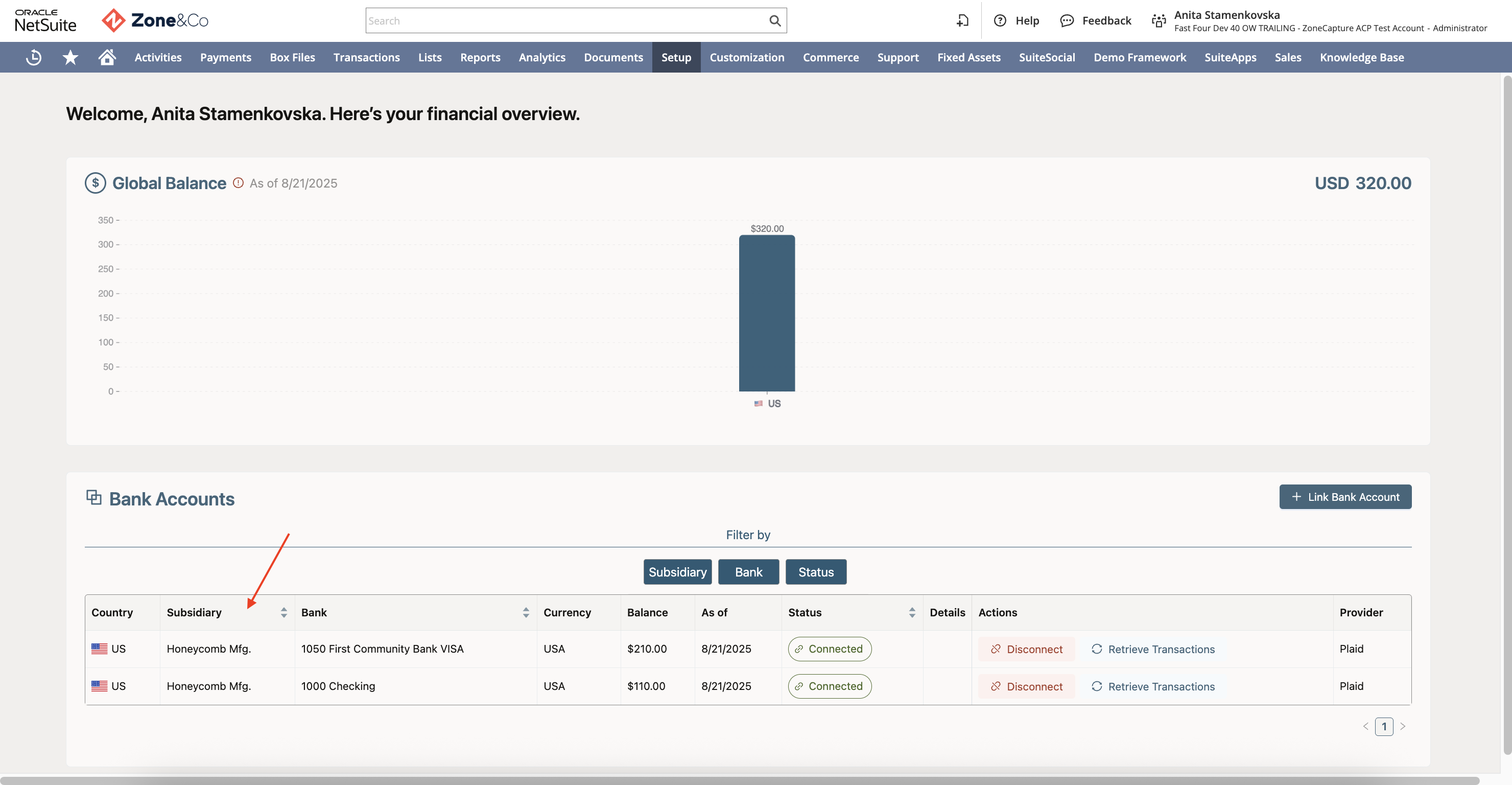
Task: Open the Status filter
Action: coord(816,572)
